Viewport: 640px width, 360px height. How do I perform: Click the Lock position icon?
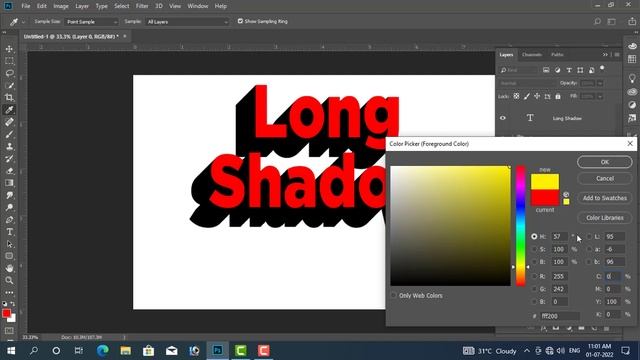tap(537, 96)
